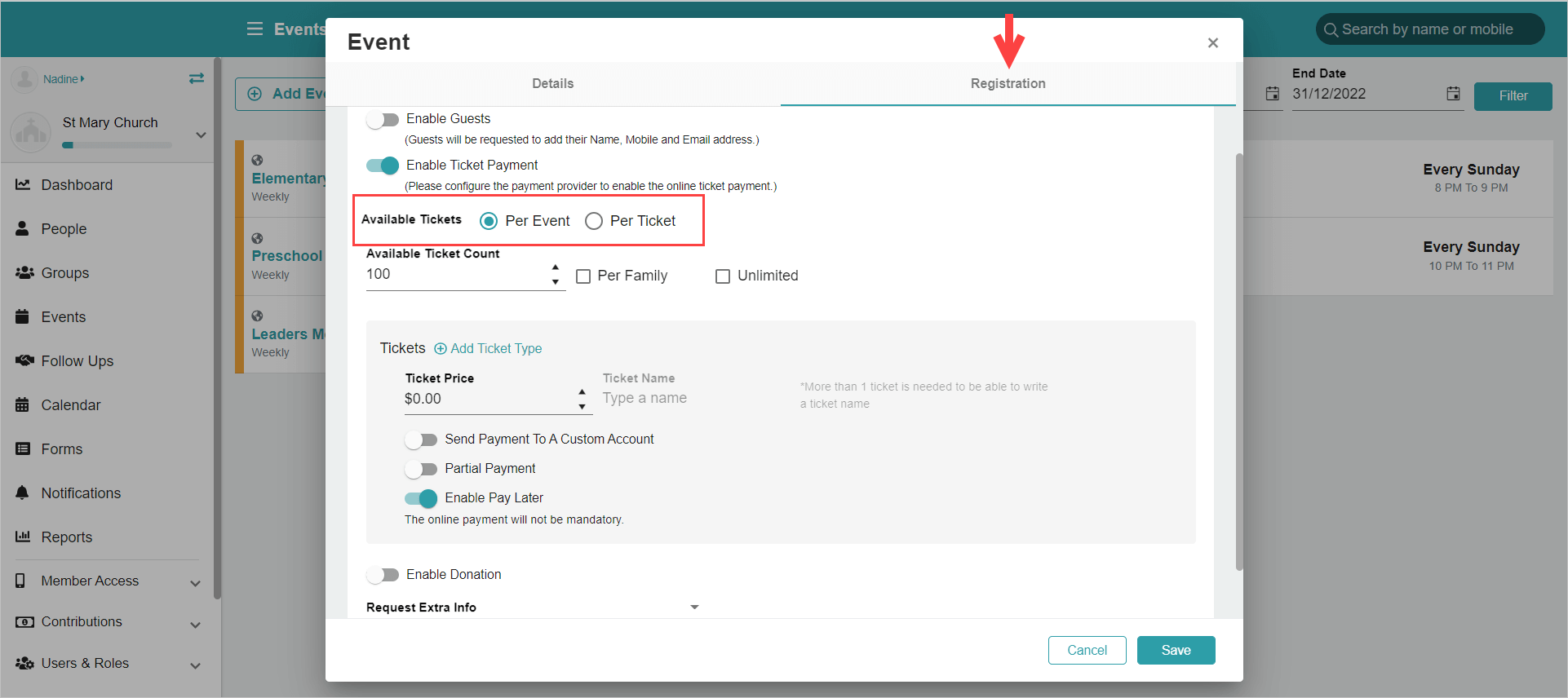
Task: Click the Search by name or mobile field
Action: pyautogui.click(x=1430, y=29)
